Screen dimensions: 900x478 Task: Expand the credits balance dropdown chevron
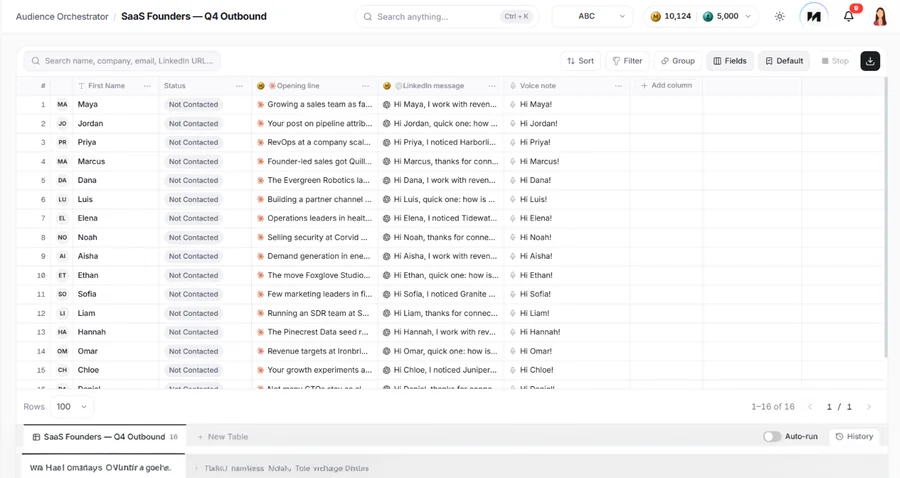[748, 17]
